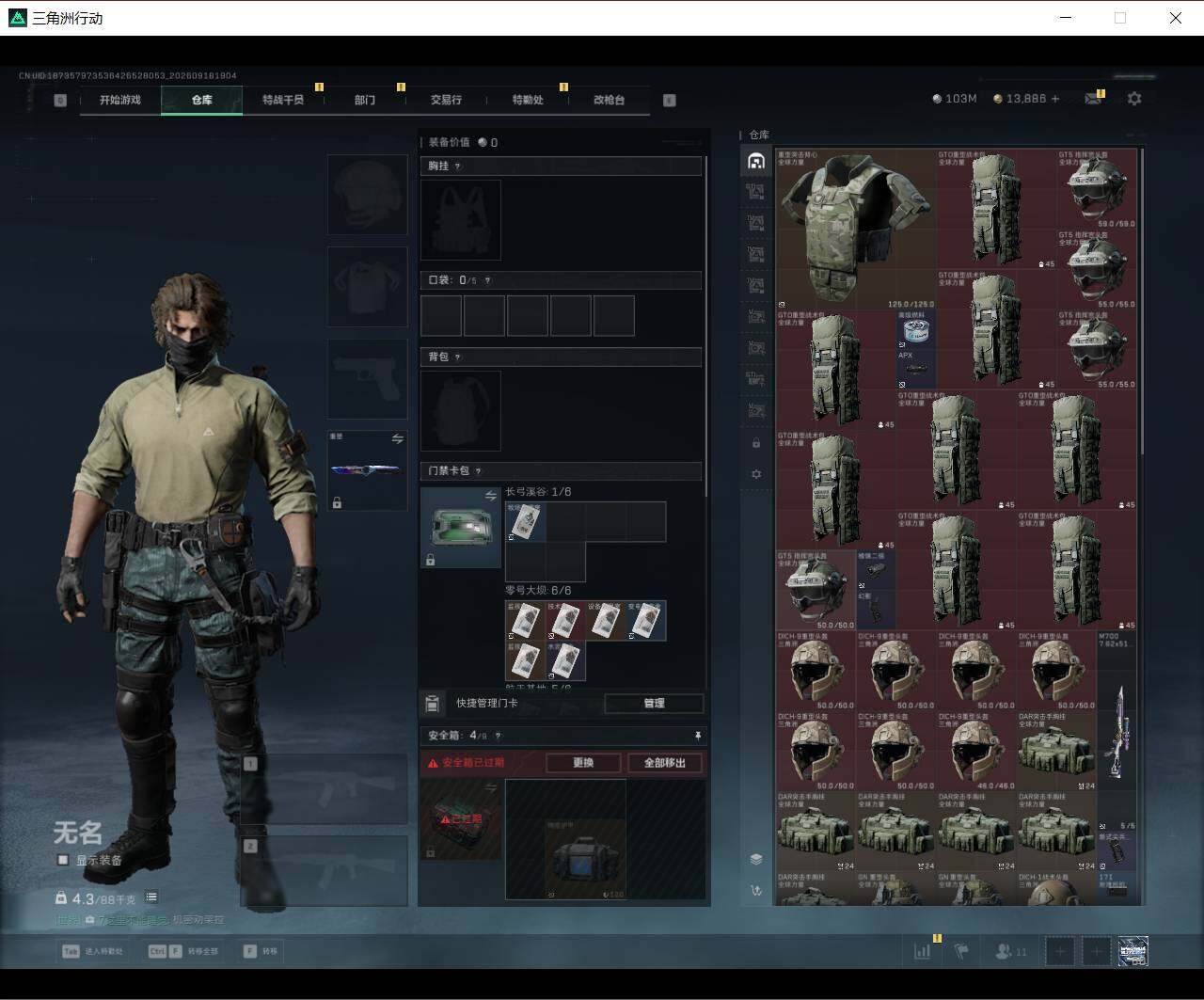Open the 开始游戏 tab

(x=120, y=100)
